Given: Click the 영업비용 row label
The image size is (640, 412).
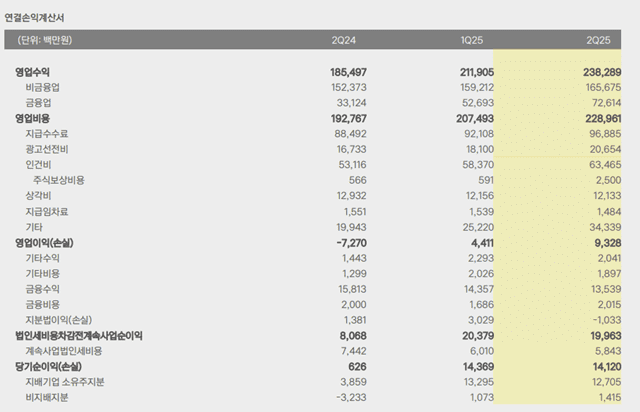Looking at the screenshot, I should coord(32,118).
